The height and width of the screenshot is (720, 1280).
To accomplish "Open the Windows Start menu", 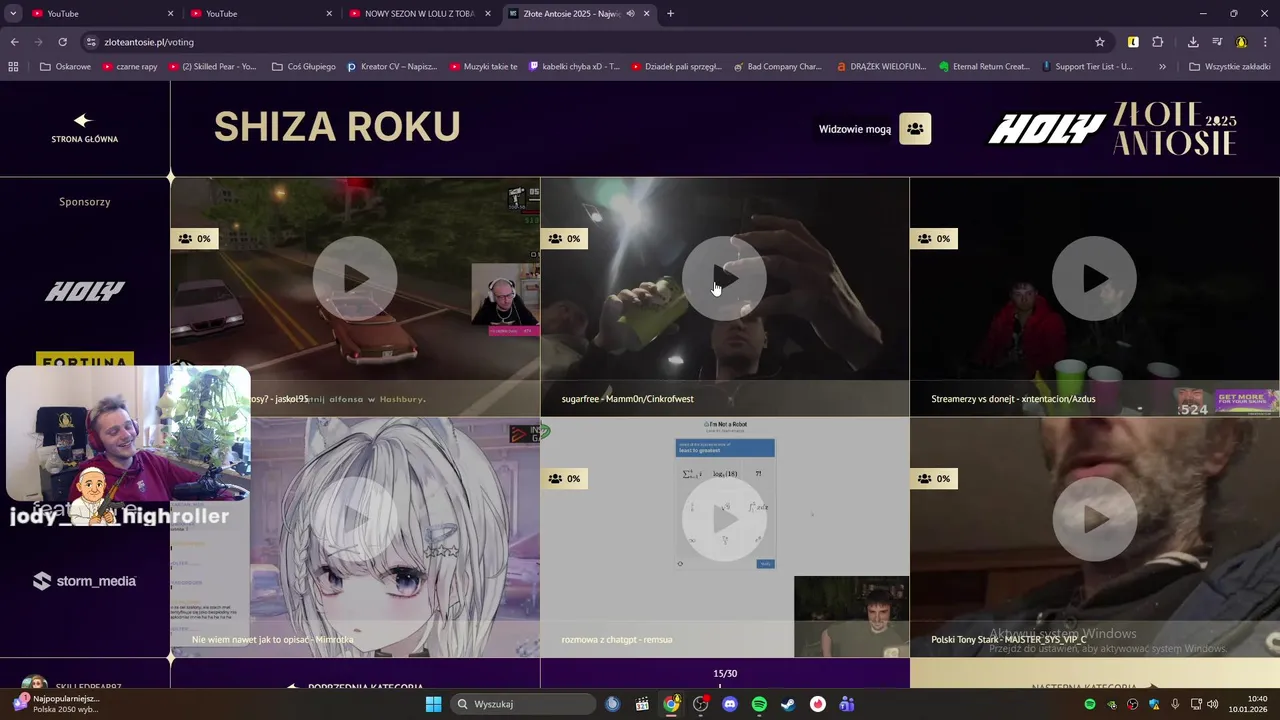I will 433,704.
